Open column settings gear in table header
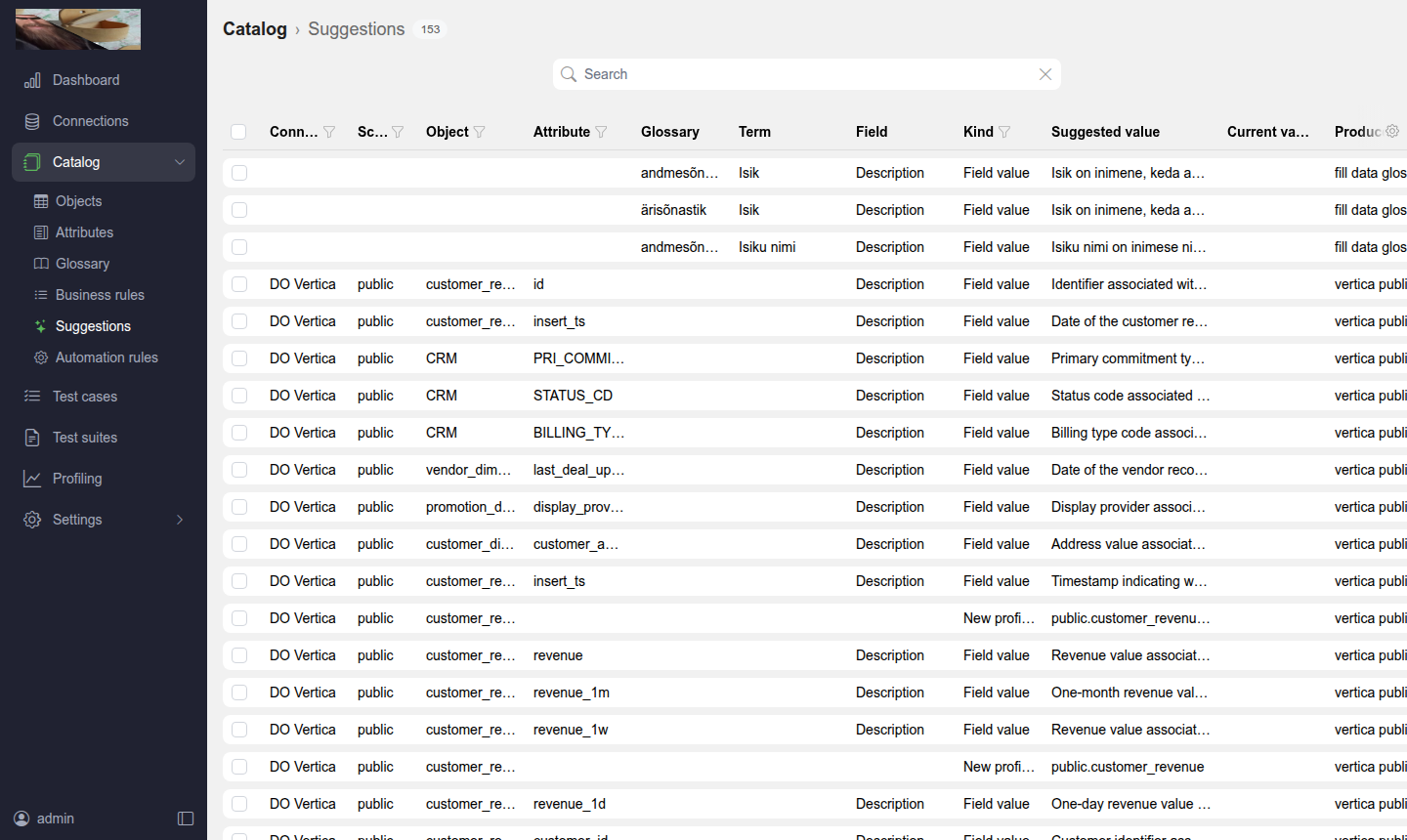The image size is (1407, 840). [x=1392, y=131]
